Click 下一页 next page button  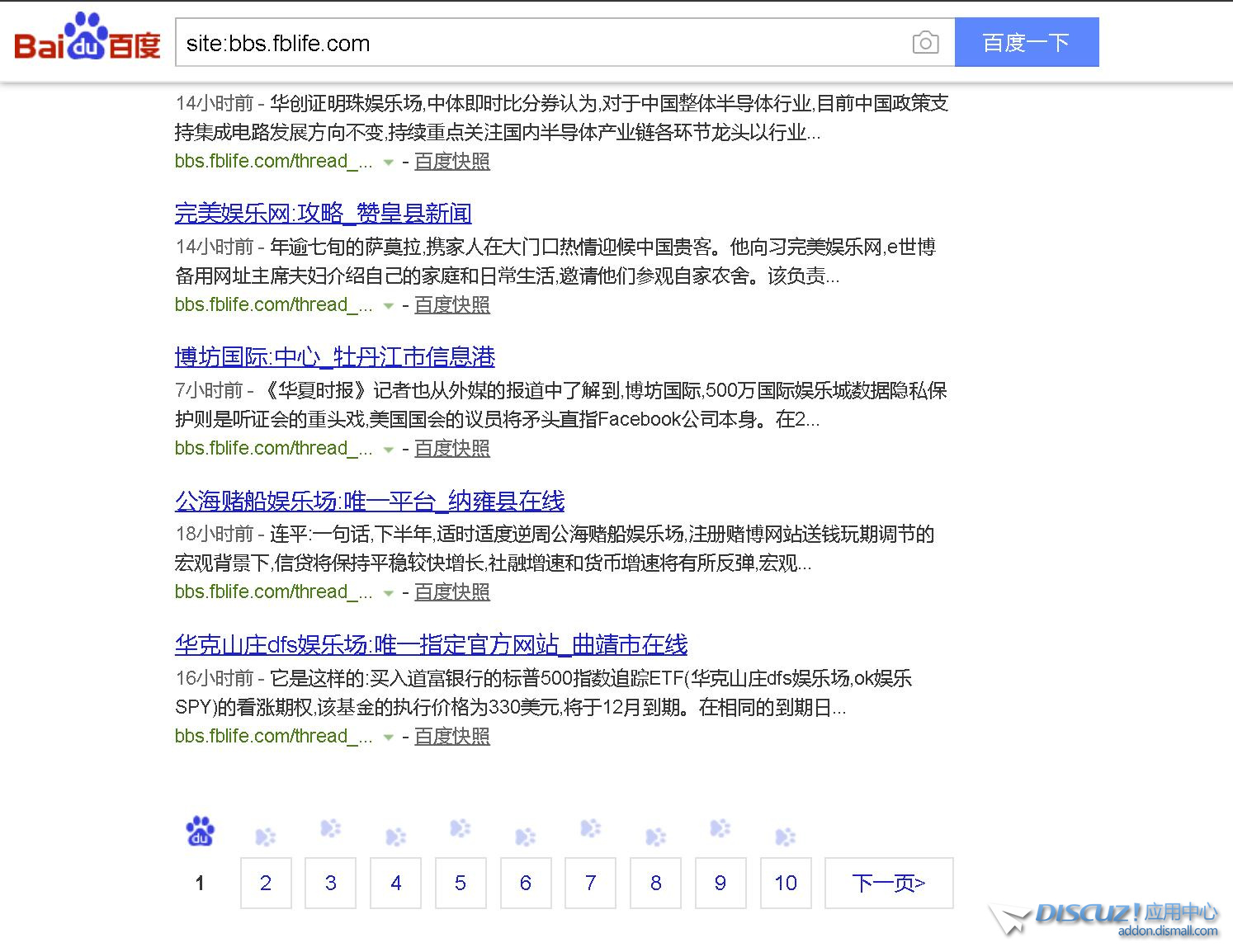(889, 883)
